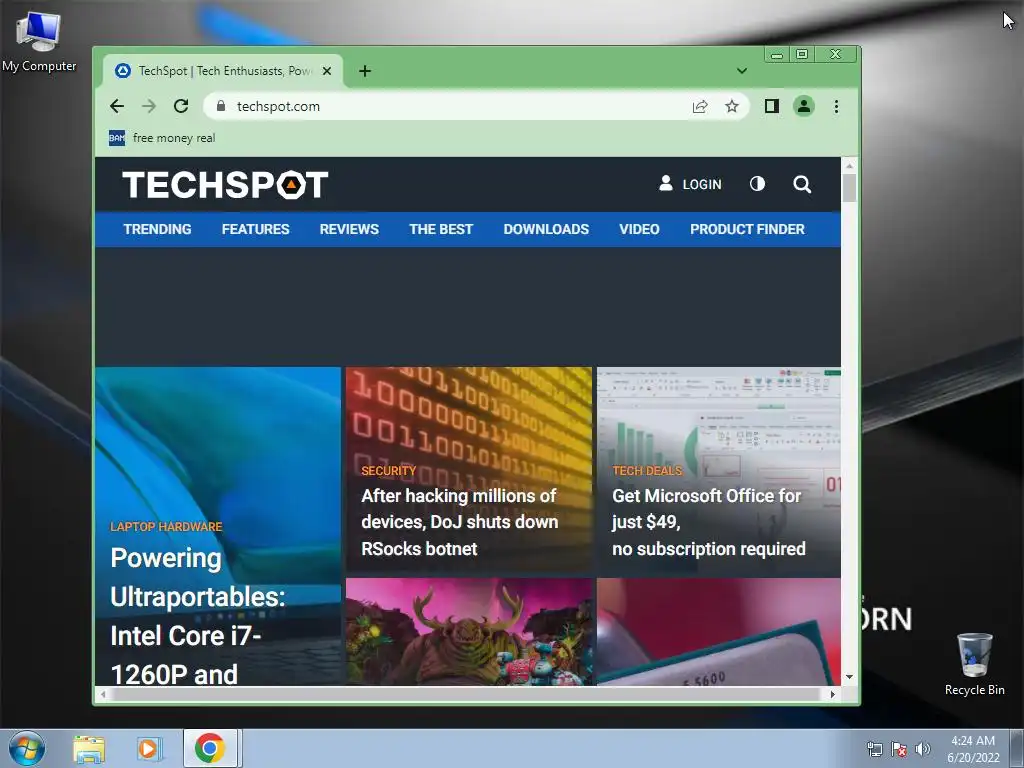Open Windows Explorer from the taskbar

coord(89,748)
